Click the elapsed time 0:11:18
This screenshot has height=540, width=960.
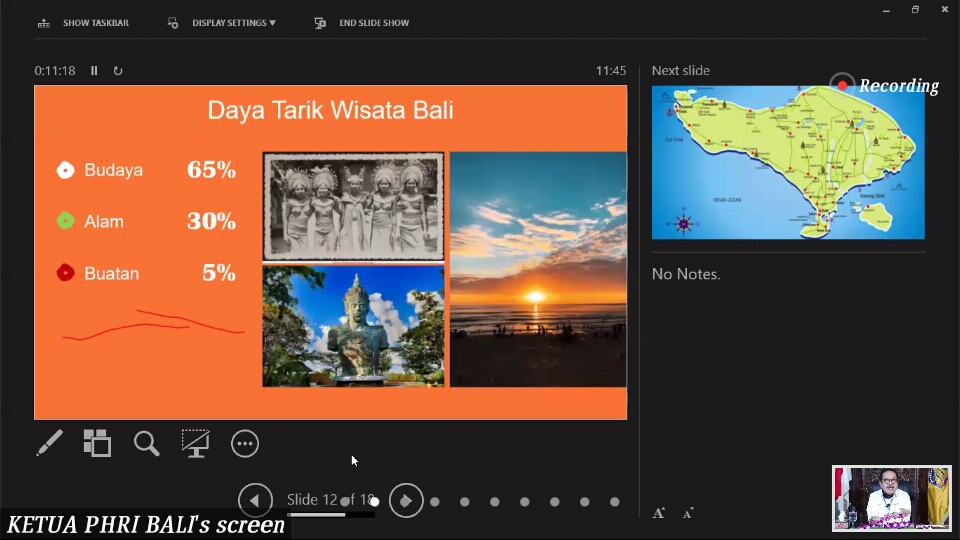point(55,70)
